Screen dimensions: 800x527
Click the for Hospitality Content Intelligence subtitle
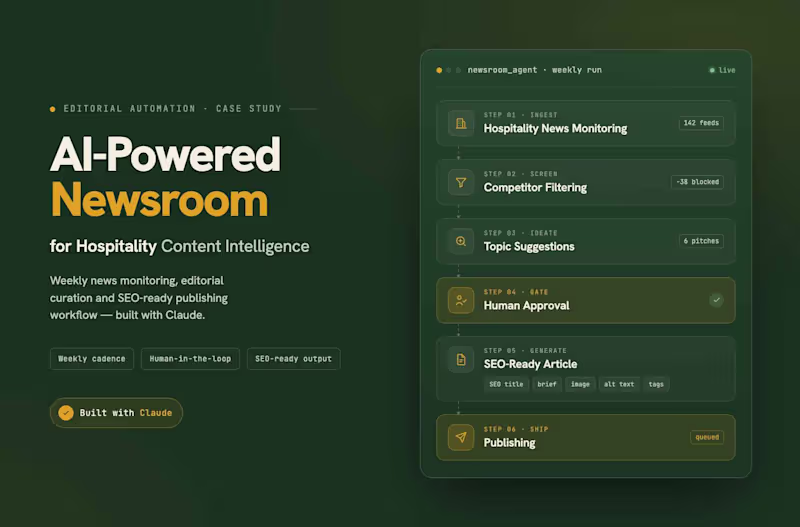(180, 246)
